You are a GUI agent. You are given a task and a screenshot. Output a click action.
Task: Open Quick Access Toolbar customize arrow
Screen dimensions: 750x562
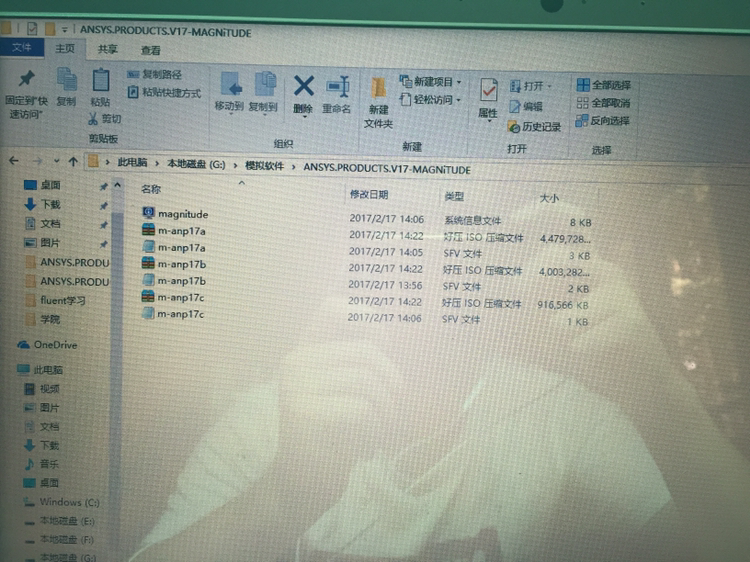(x=64, y=30)
